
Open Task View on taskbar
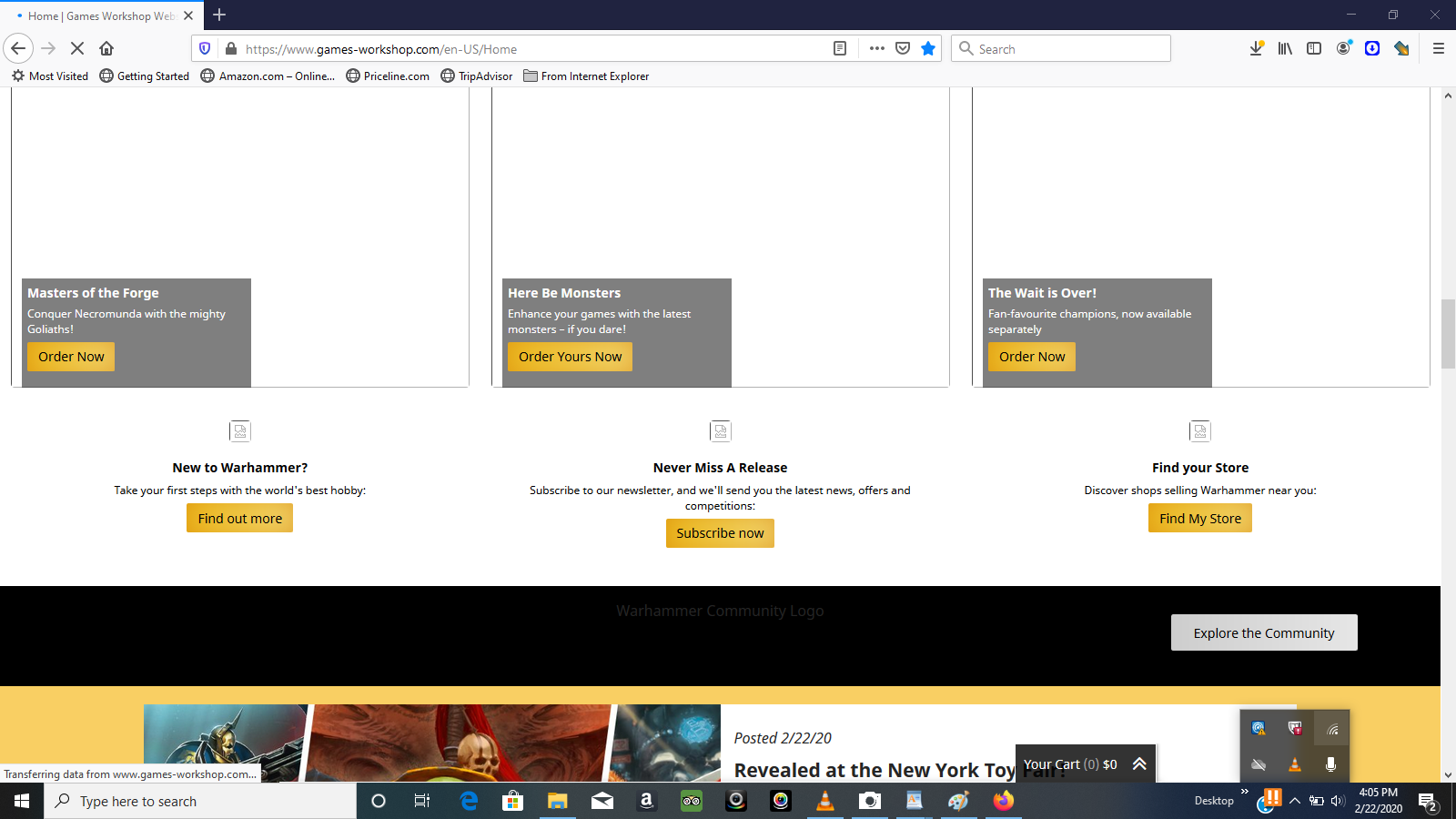pyautogui.click(x=422, y=801)
